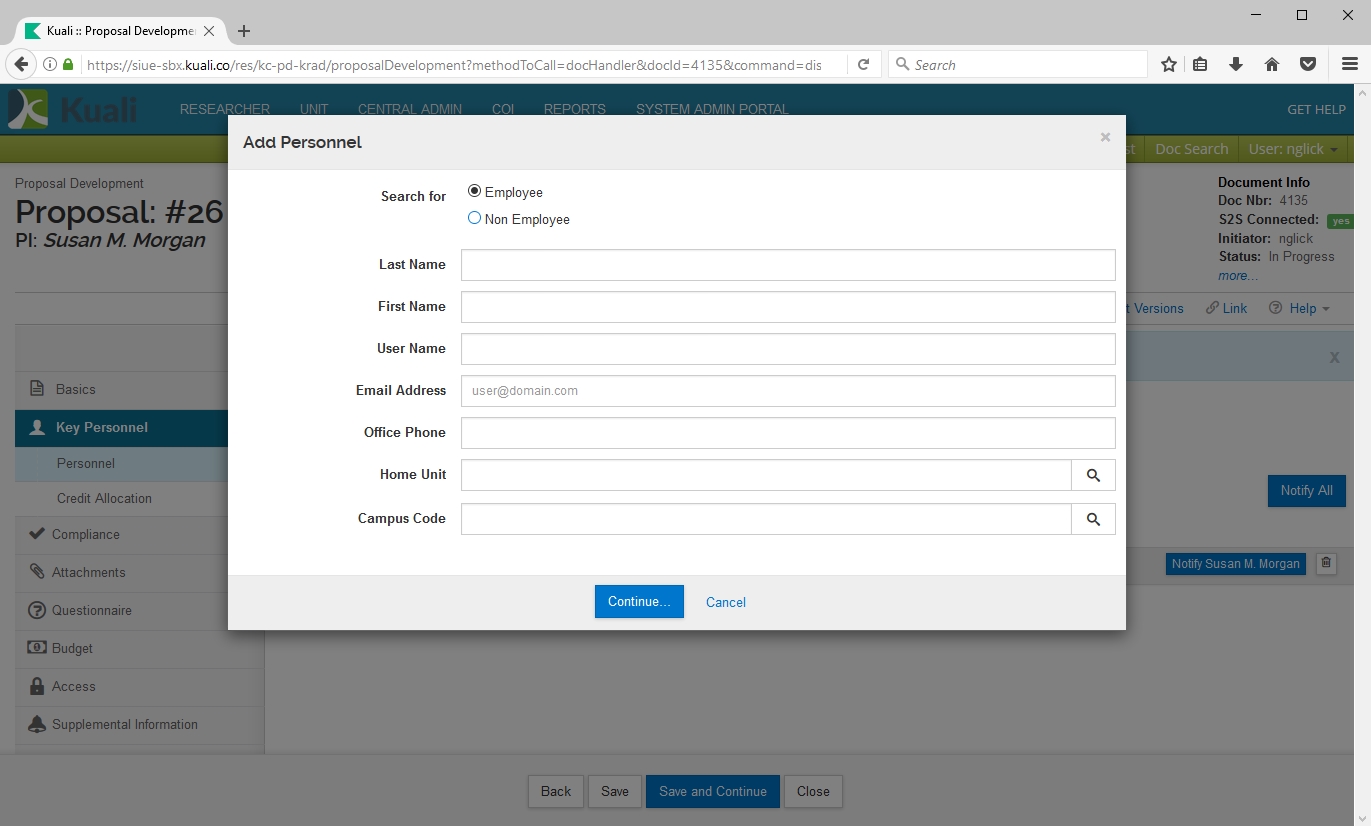1371x826 pixels.
Task: Open the Pocket icon in toolbar
Action: coord(1307,65)
